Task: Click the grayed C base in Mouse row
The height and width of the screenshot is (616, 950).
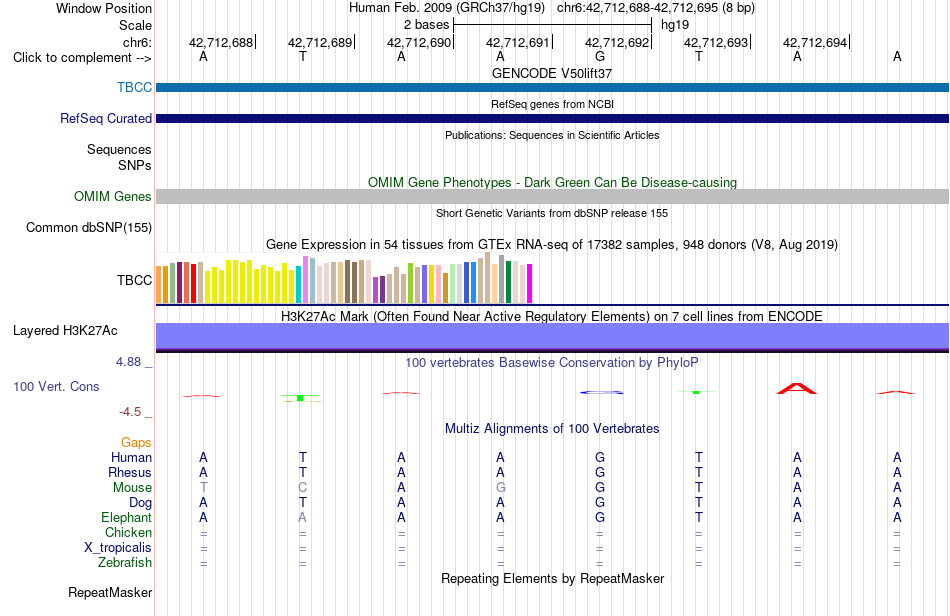Action: pyautogui.click(x=302, y=488)
